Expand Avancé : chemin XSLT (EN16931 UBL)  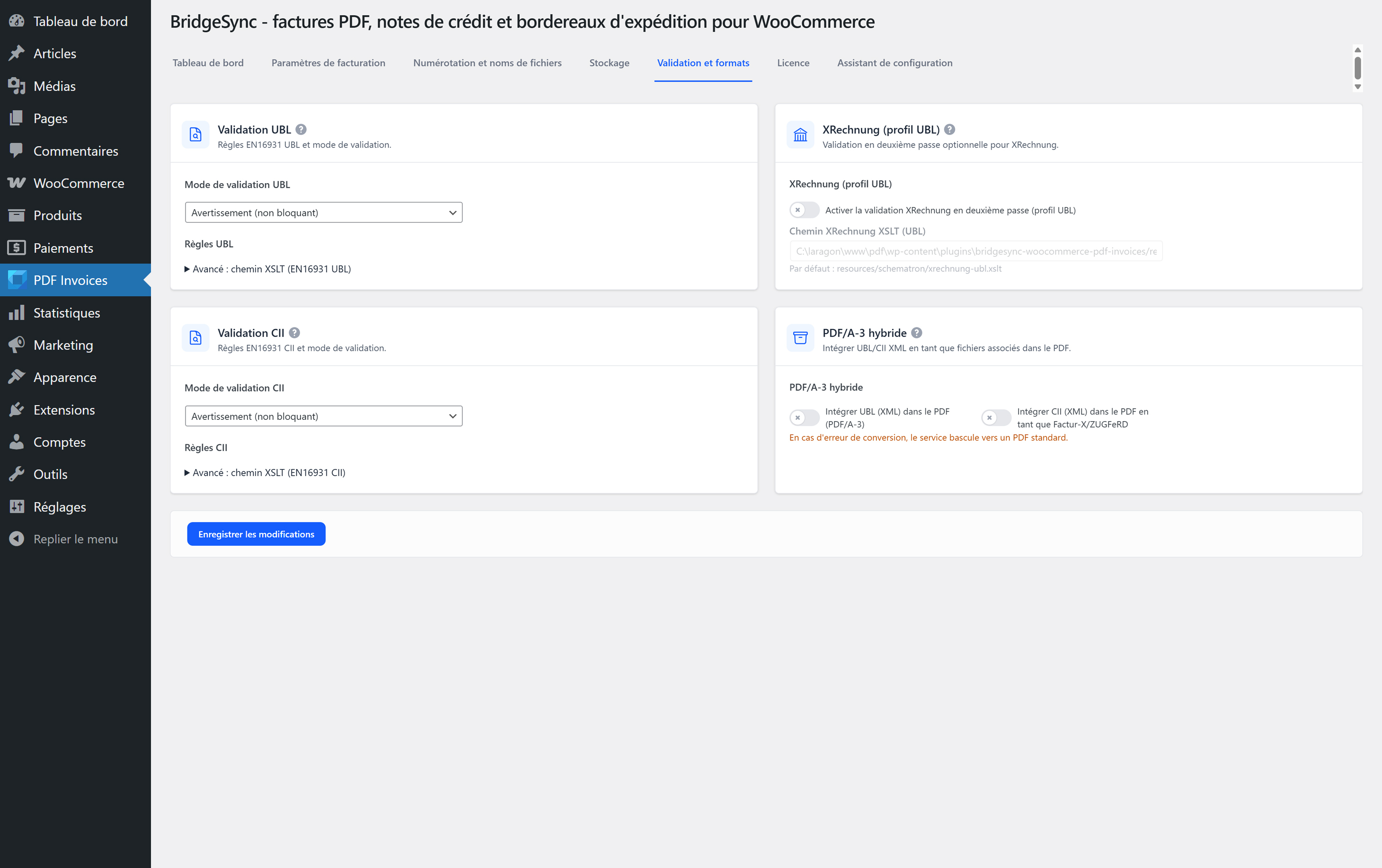[x=271, y=269]
